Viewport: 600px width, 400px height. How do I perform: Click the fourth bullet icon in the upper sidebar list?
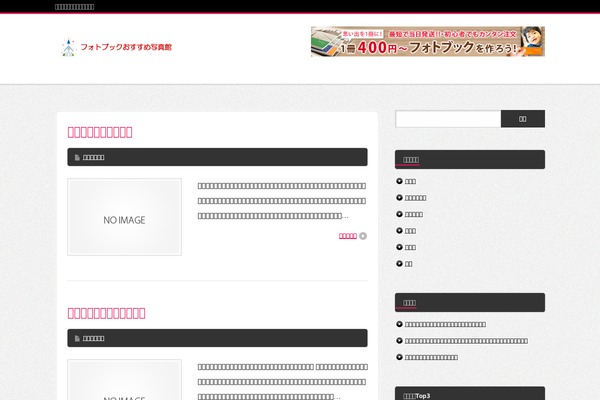tap(399, 230)
